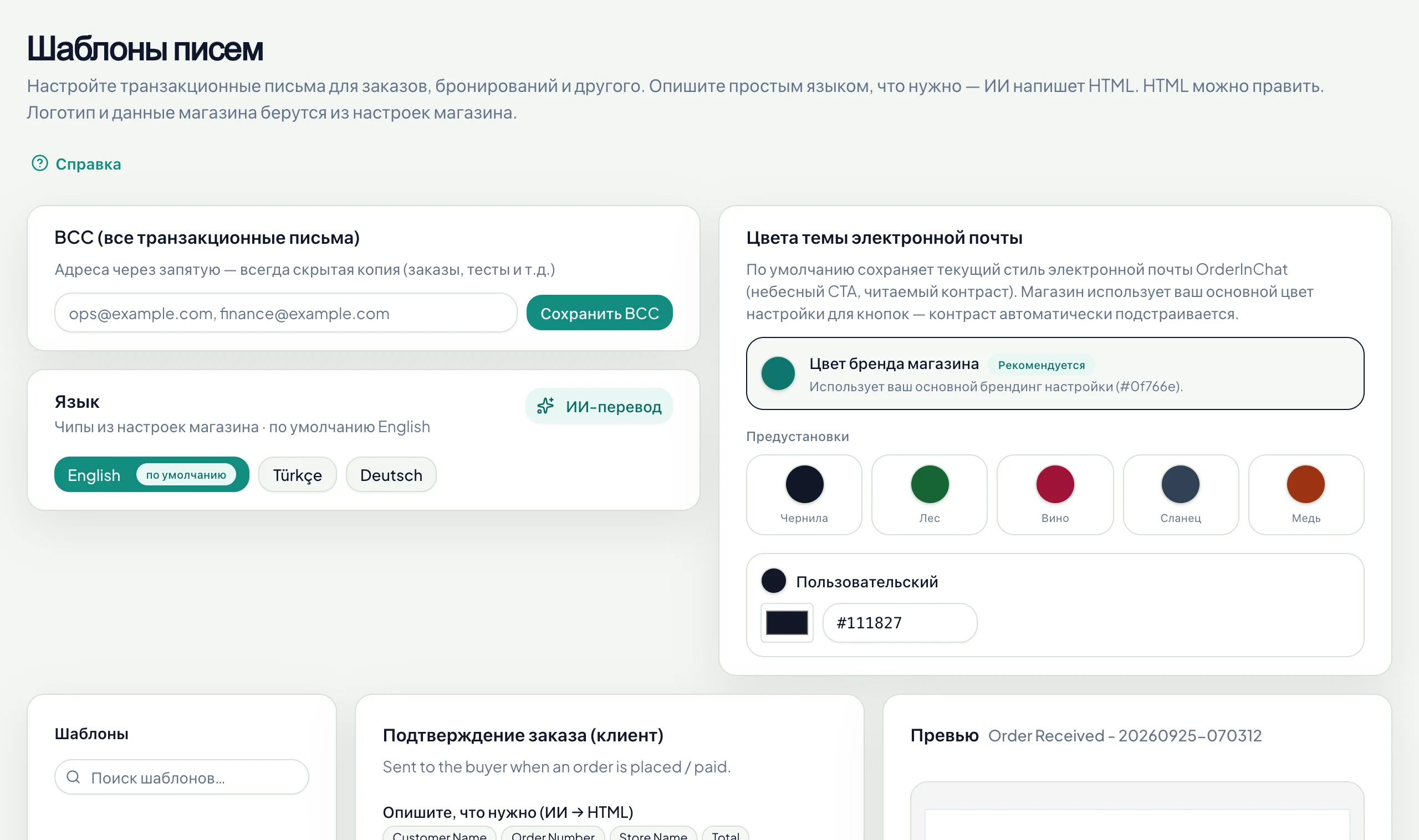Click the Рекомендуется badge

[1042, 365]
